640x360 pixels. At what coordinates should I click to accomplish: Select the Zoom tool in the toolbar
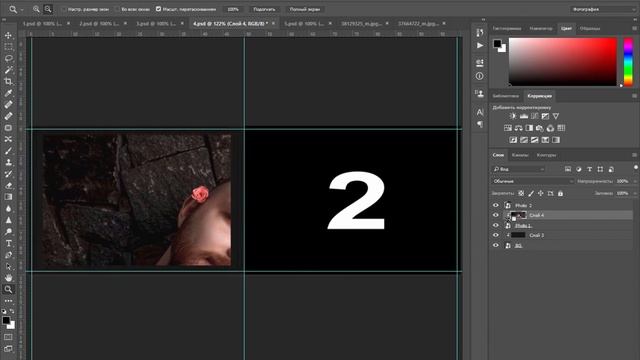coord(8,289)
